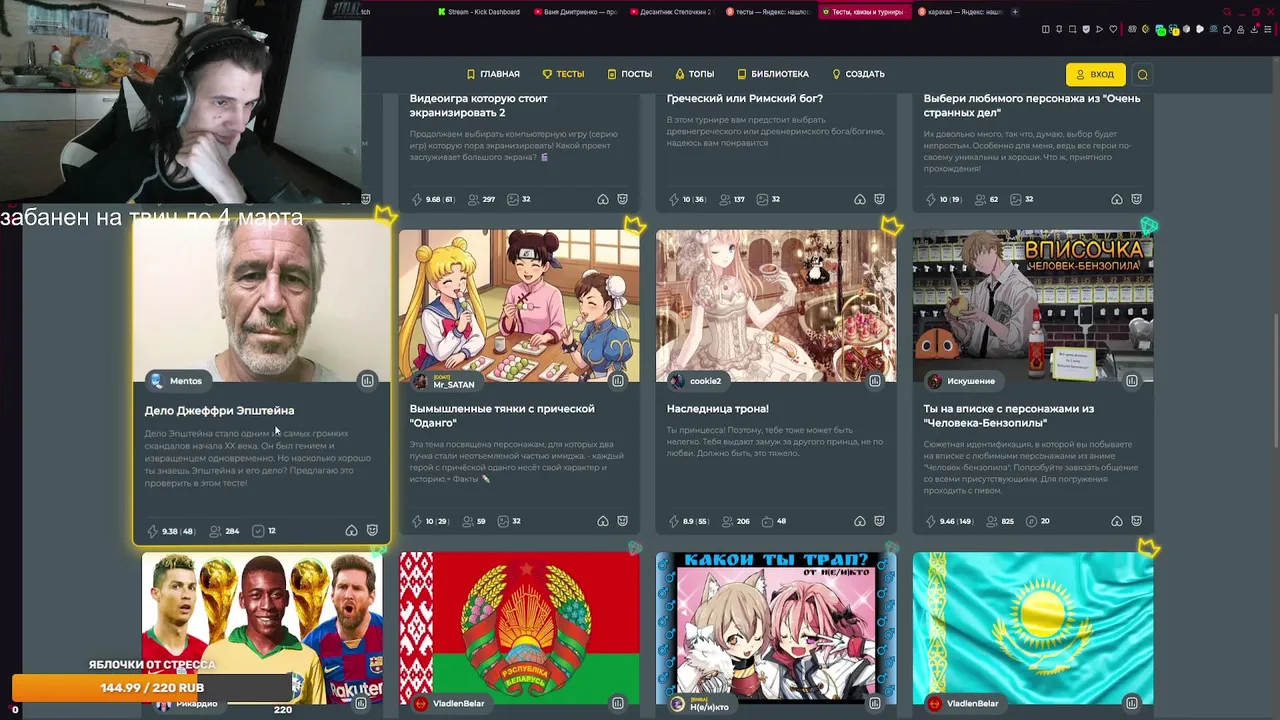Open statistics icon on the footballers card by Рикардо
The image size is (1280, 720).
(x=361, y=703)
